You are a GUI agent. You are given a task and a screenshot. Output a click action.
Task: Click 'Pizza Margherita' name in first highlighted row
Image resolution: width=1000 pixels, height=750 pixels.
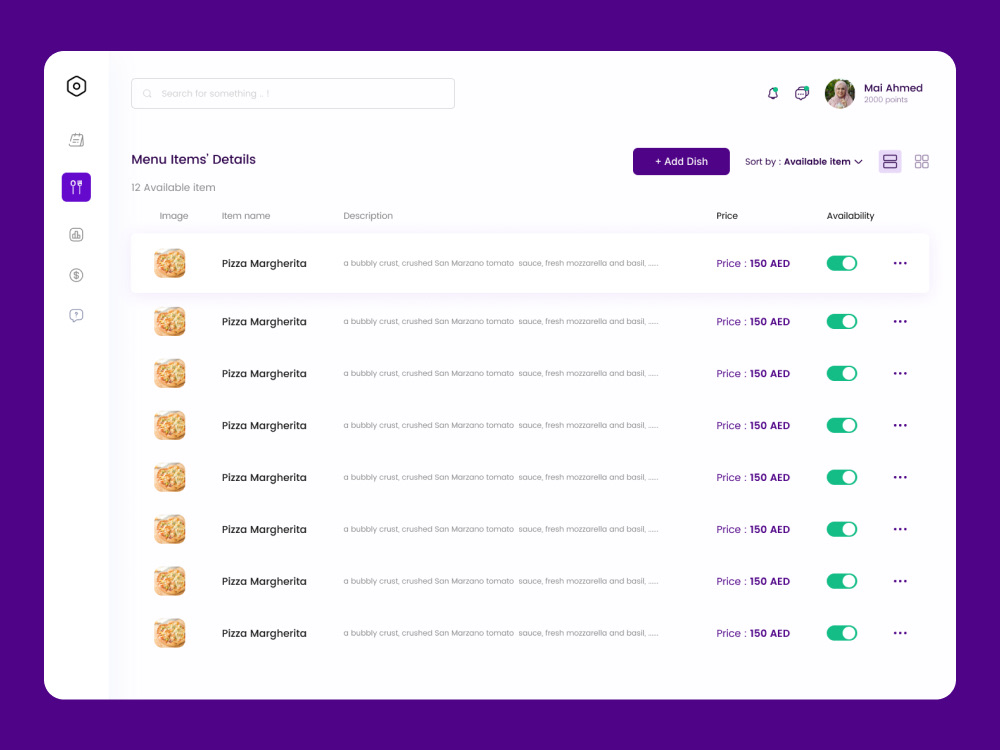pyautogui.click(x=264, y=263)
